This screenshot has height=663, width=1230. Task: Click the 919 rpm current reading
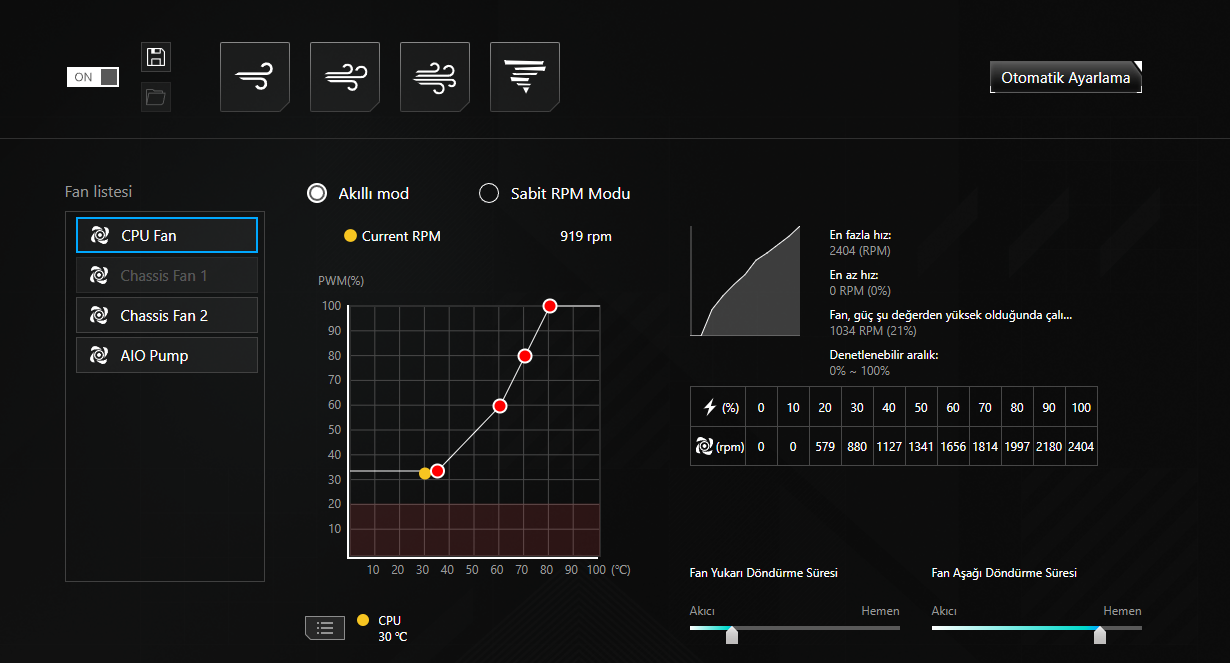point(586,236)
